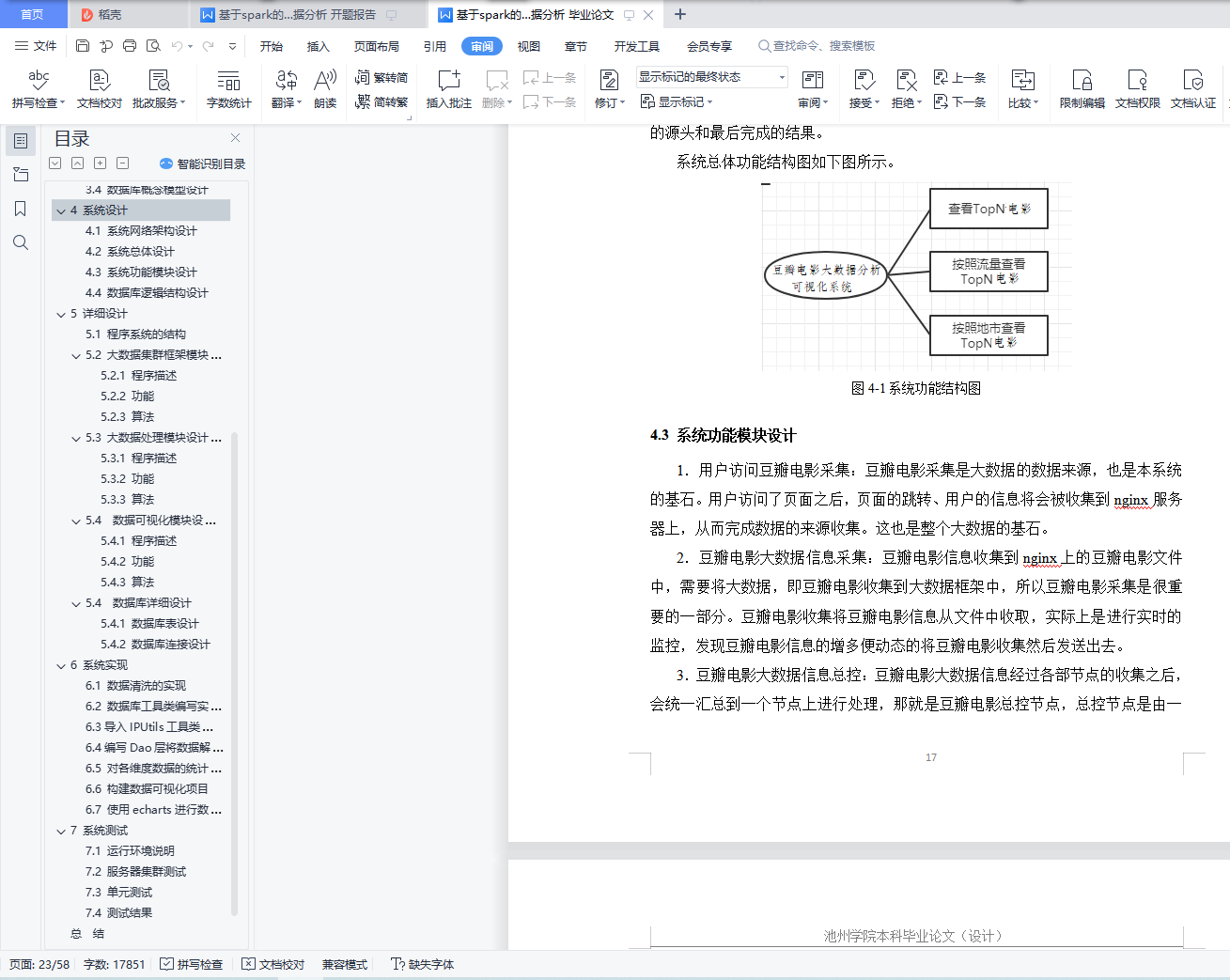Click 智能识别目录 smart TOC button

click(x=202, y=163)
